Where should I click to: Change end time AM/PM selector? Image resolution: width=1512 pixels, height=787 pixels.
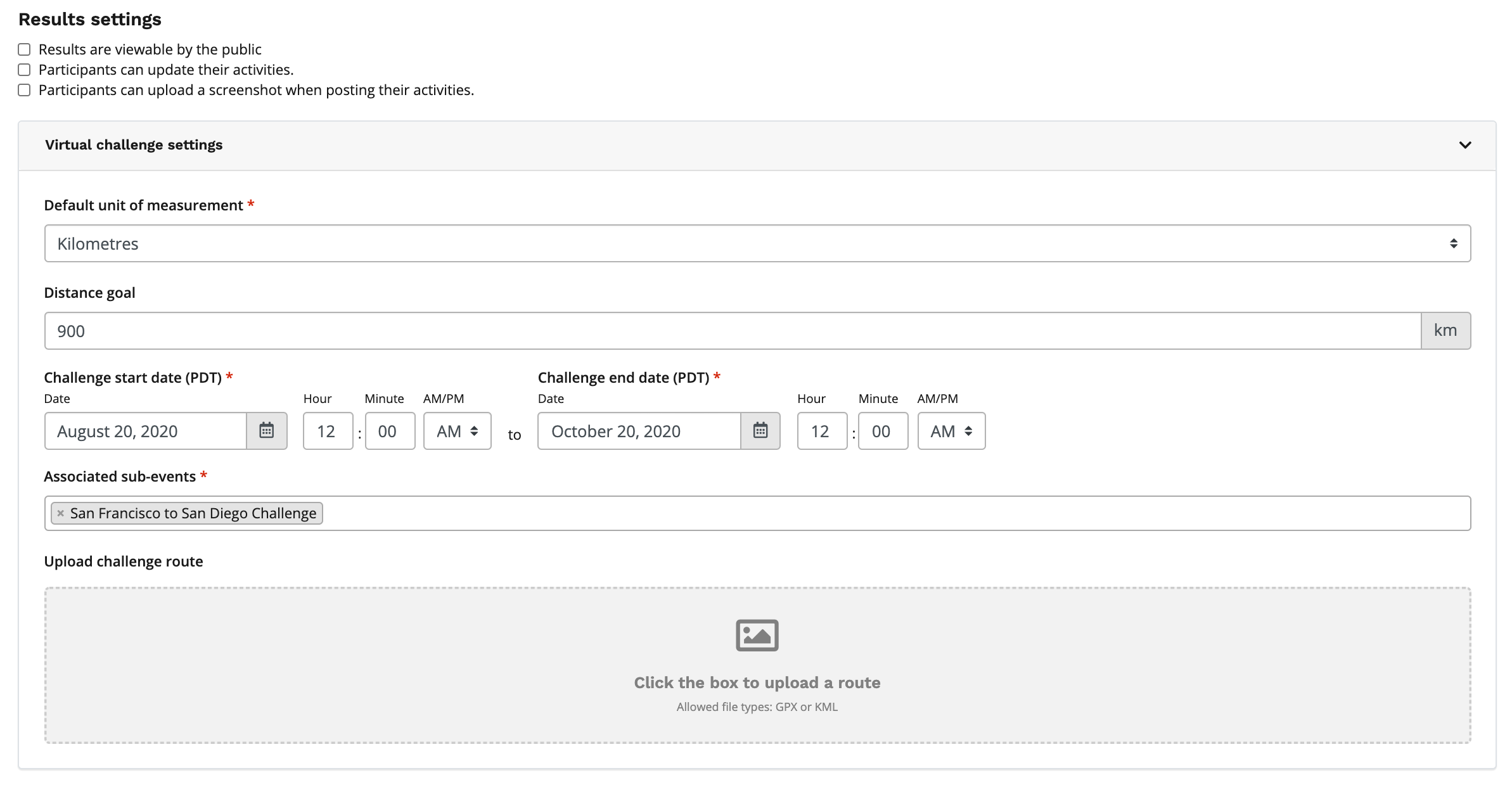click(951, 431)
